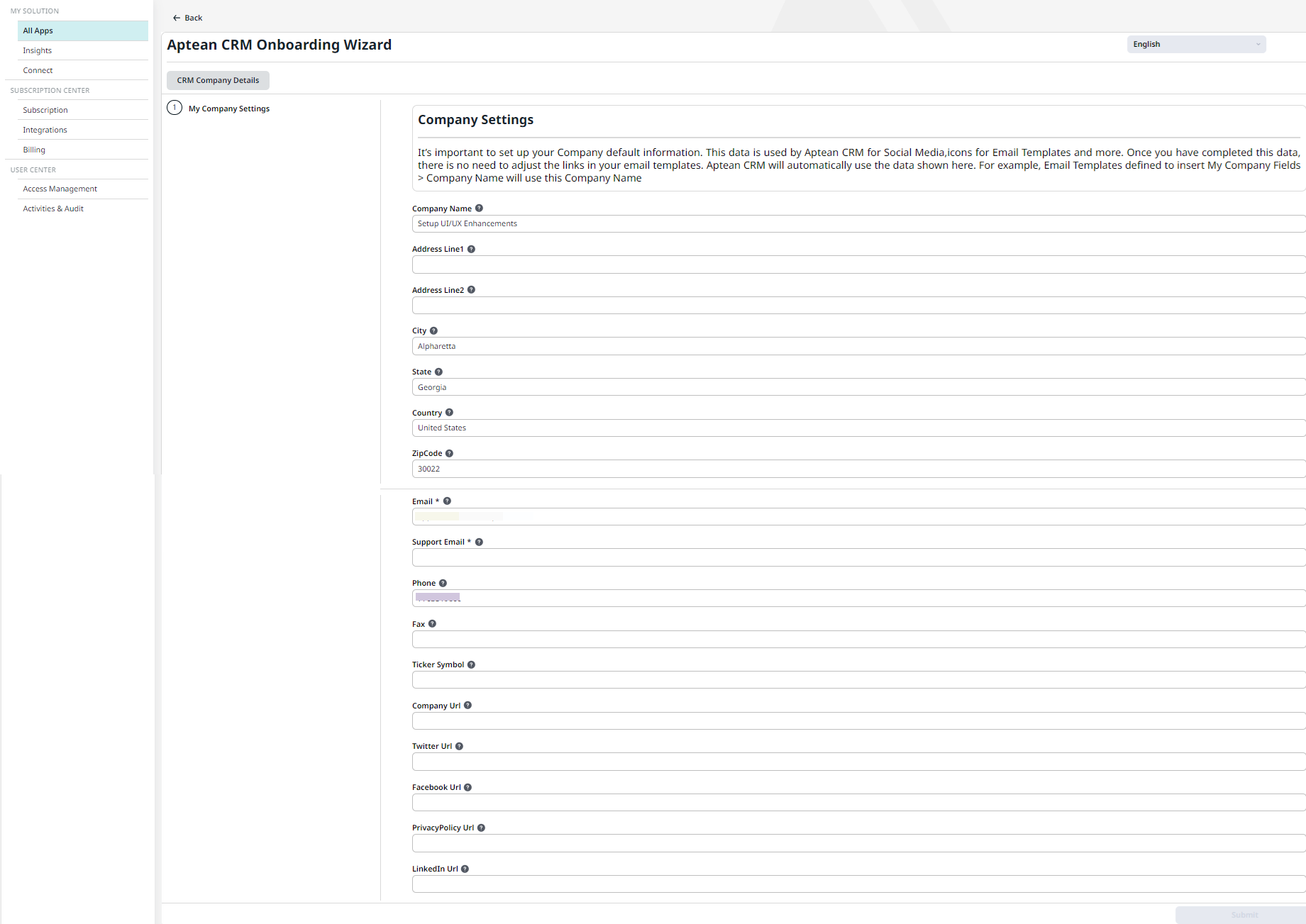Click the City input field with Alpharetta
The image size is (1306, 924).
858,346
